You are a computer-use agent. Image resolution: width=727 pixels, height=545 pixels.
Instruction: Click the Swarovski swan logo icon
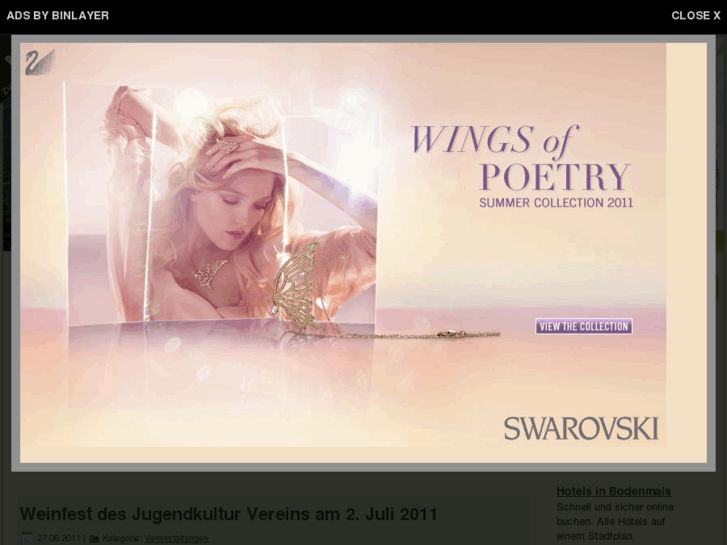pyautogui.click(x=39, y=62)
